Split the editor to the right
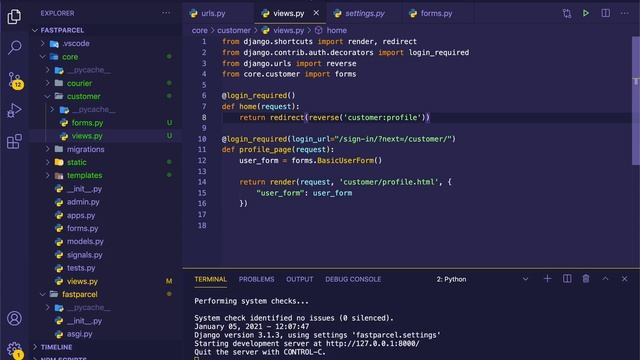The width and height of the screenshot is (640, 360). [606, 13]
